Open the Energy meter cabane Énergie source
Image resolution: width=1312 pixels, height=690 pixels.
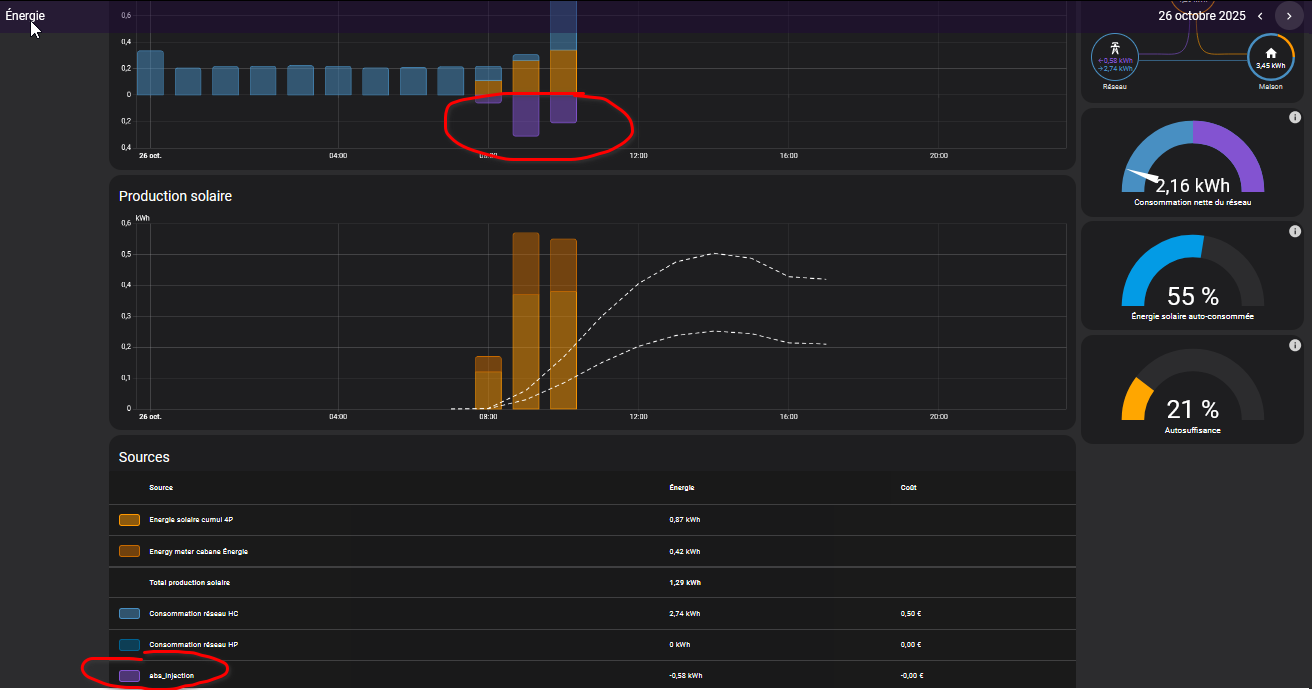(x=198, y=551)
